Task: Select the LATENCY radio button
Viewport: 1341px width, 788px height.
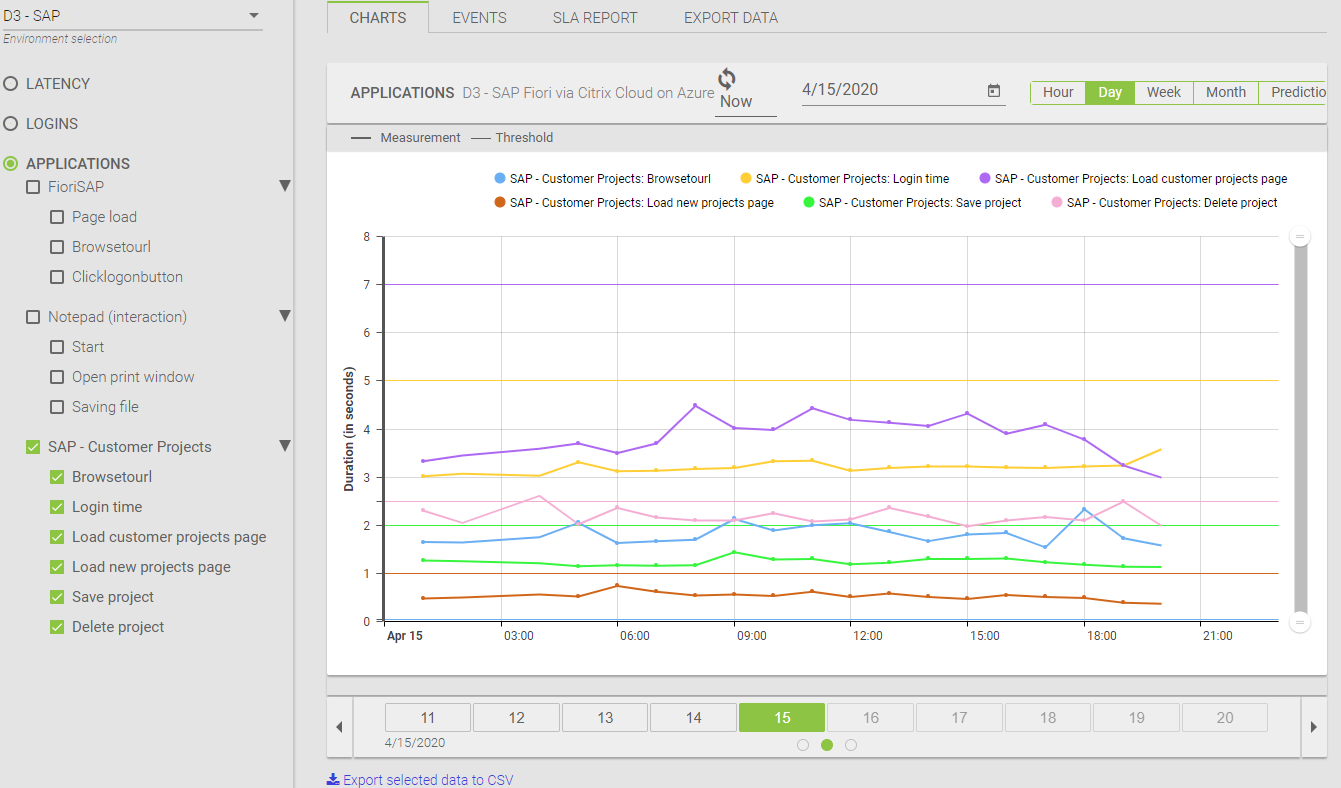Action: point(11,84)
